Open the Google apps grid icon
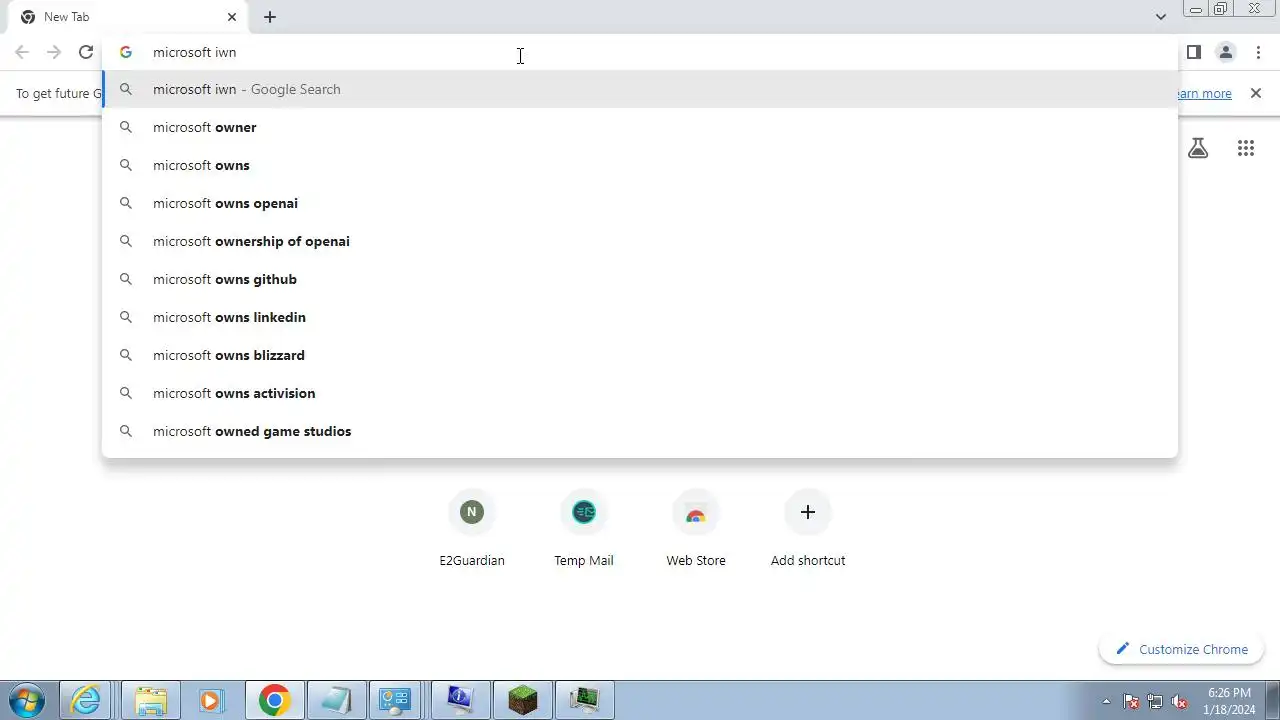The image size is (1280, 720). pyautogui.click(x=1245, y=148)
